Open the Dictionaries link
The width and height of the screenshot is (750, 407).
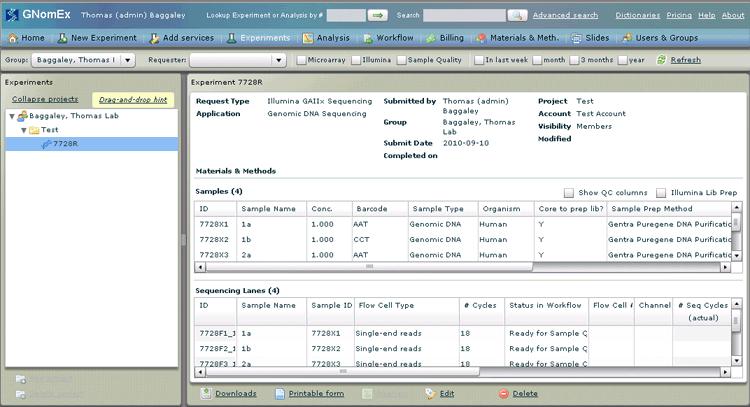[x=638, y=15]
